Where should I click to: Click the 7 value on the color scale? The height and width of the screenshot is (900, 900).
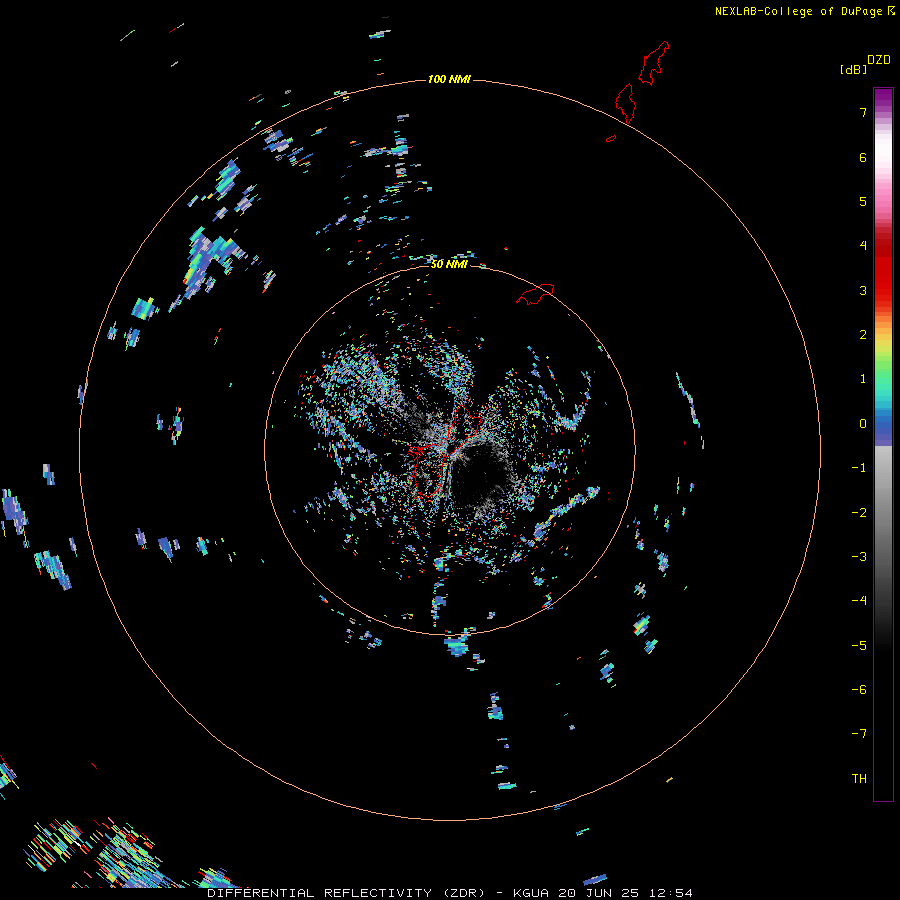click(863, 112)
